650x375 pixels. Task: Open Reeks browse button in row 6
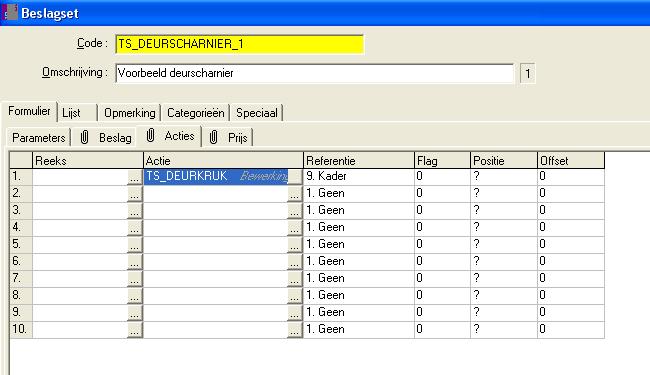coord(134,262)
